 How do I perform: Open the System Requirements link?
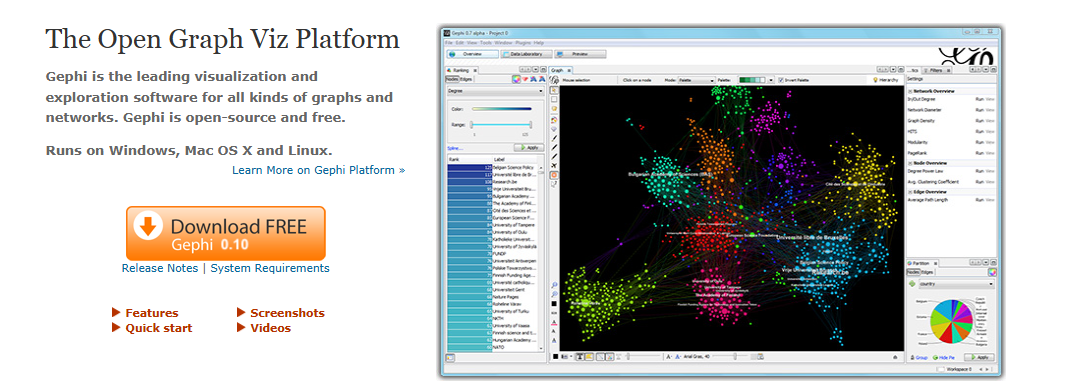(270, 268)
